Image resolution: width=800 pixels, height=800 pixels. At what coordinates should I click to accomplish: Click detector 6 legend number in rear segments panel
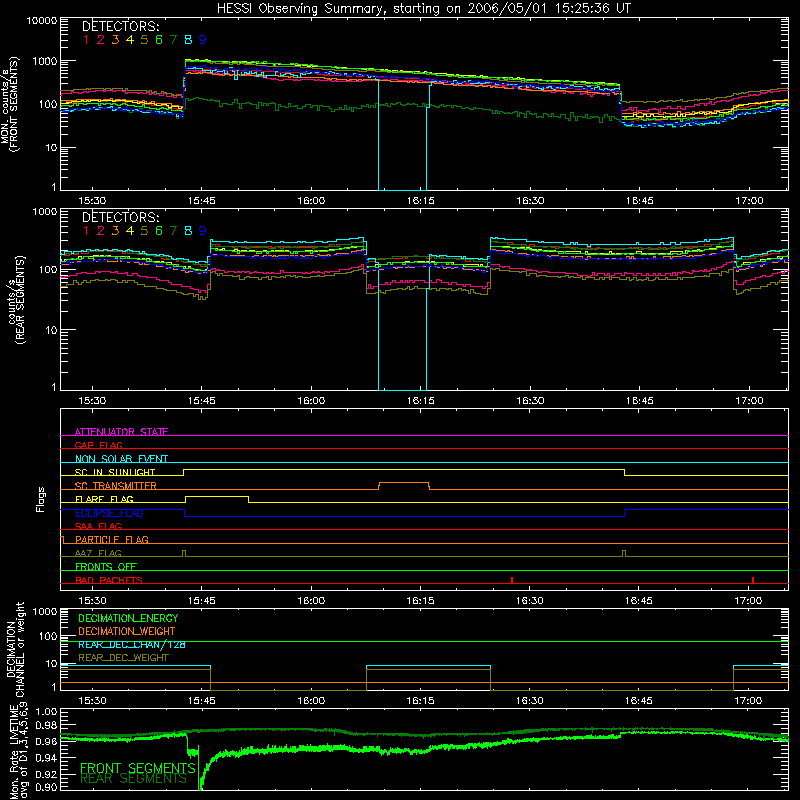(x=159, y=231)
